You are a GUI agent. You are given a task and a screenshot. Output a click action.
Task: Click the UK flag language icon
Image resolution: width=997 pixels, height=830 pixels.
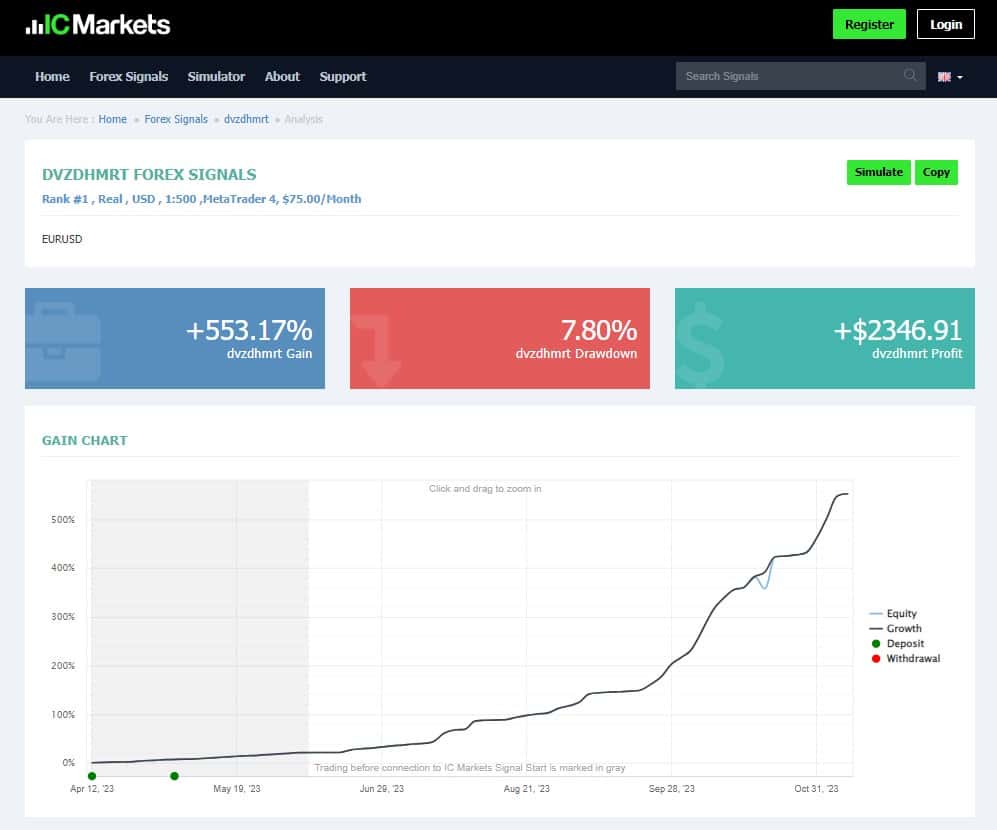pos(944,77)
